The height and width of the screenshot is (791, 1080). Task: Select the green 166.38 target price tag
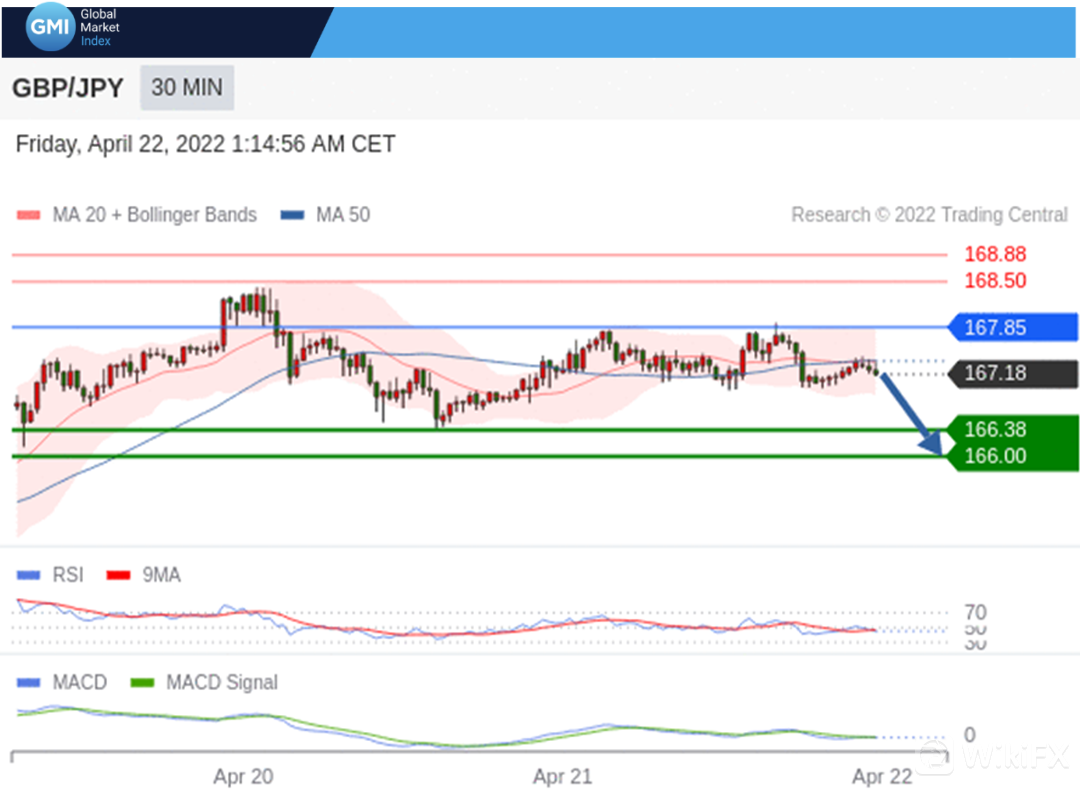tap(1010, 430)
